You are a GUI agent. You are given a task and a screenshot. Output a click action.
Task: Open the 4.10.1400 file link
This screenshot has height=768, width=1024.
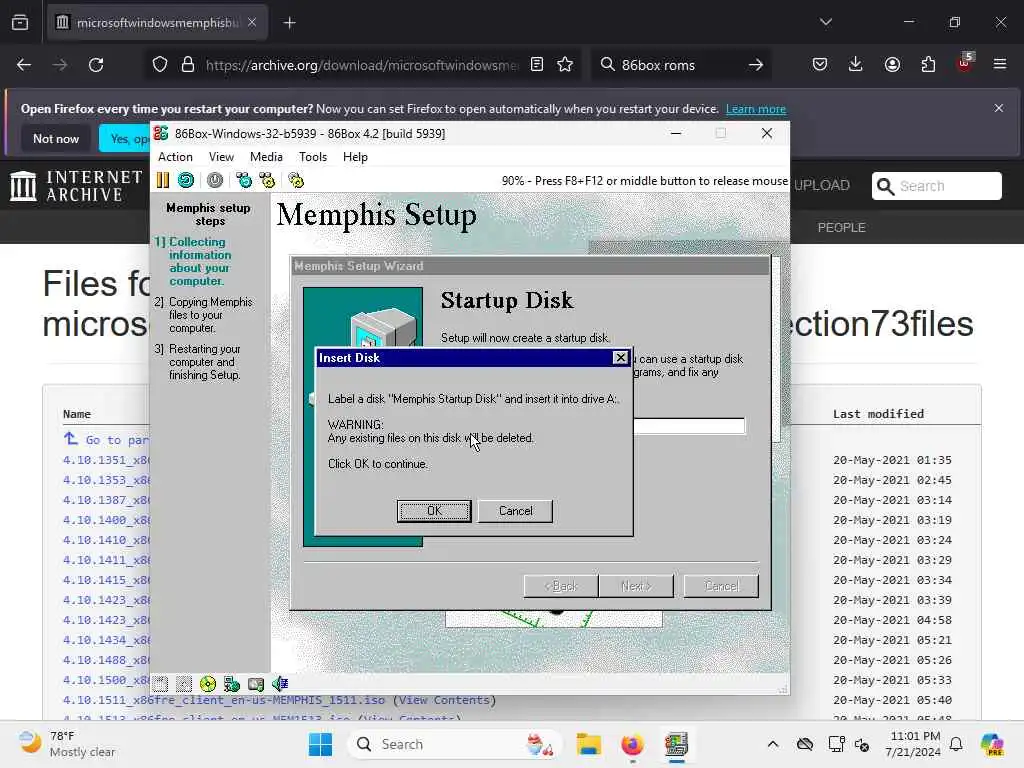[106, 520]
